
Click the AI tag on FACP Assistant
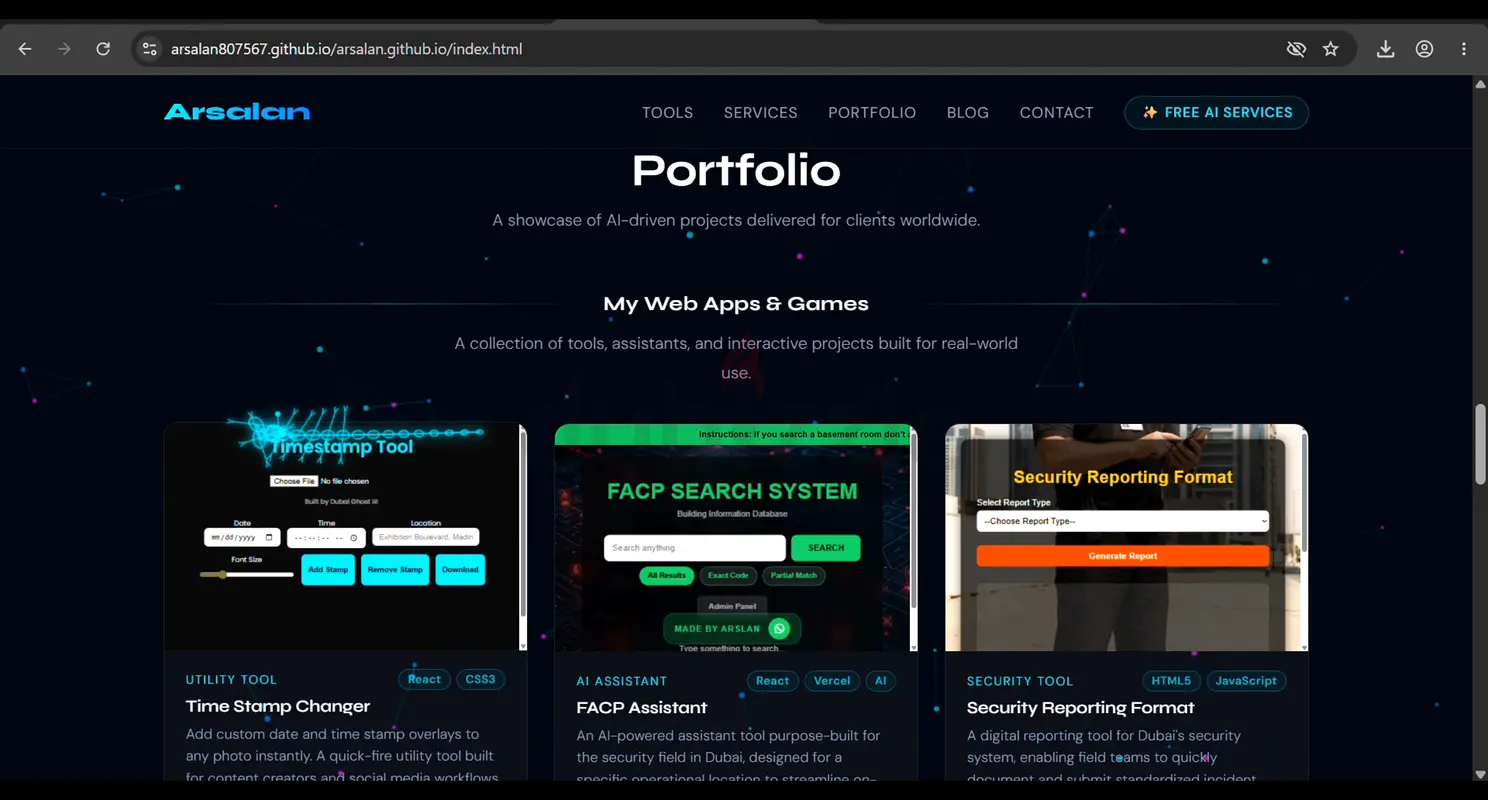[881, 681]
